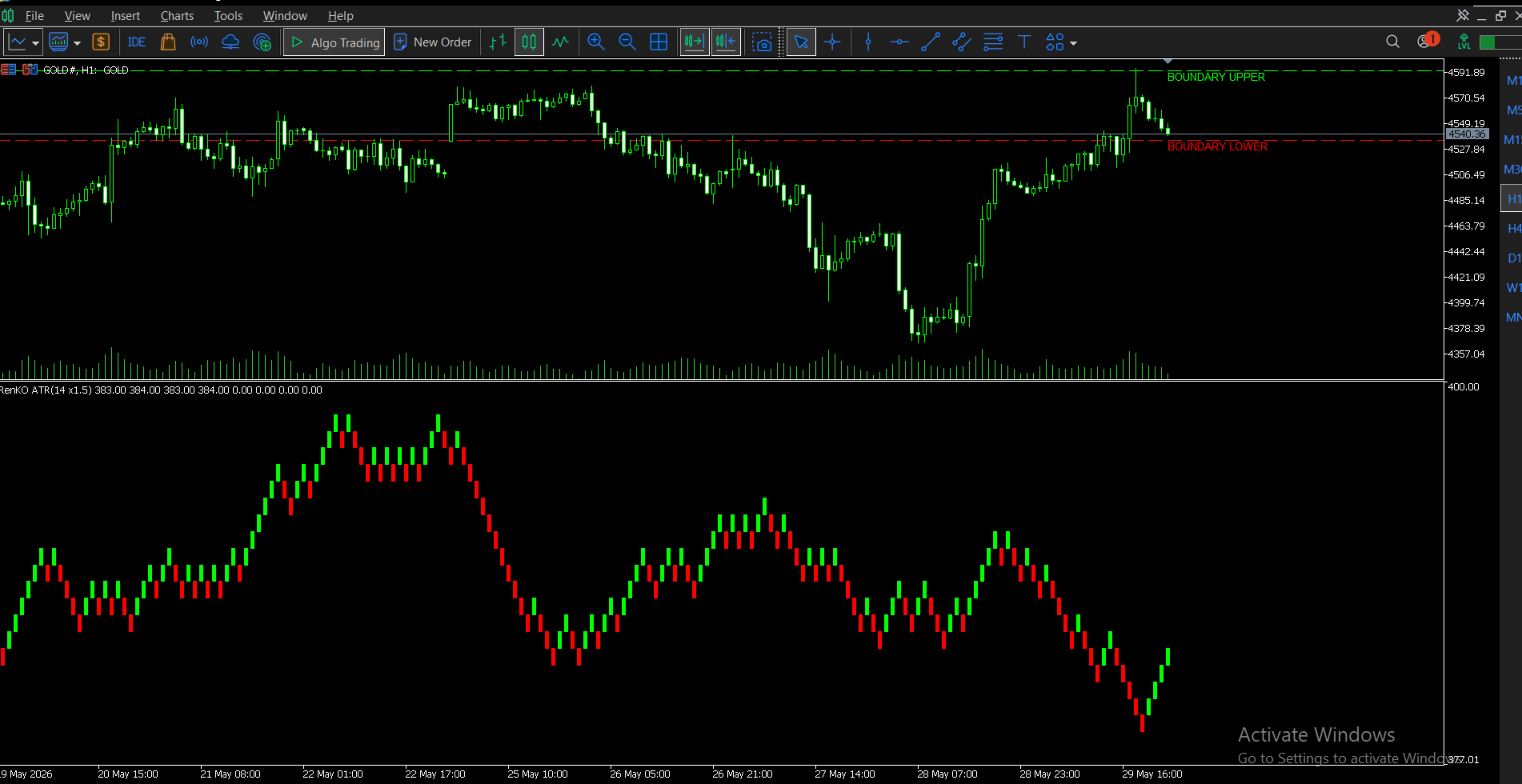Image resolution: width=1522 pixels, height=784 pixels.
Task: Expand the shapes objects dropdown arrow
Action: click(1073, 43)
